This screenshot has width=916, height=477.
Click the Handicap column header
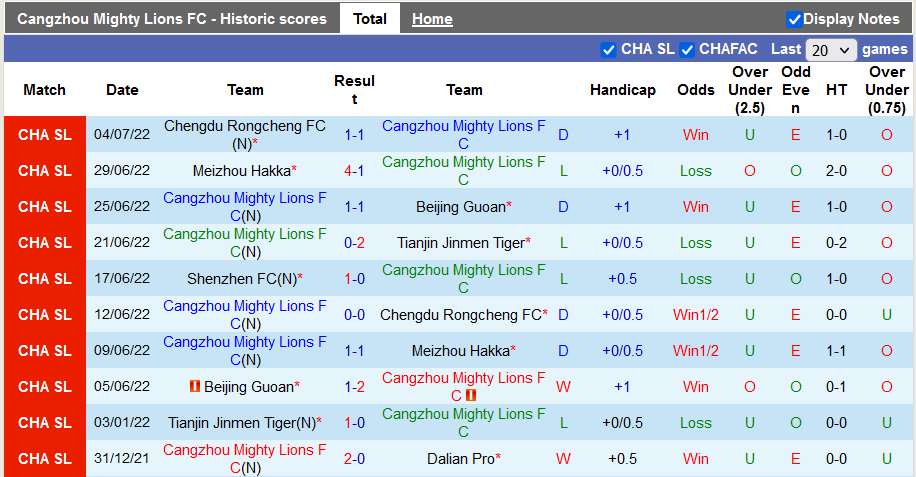(x=623, y=90)
